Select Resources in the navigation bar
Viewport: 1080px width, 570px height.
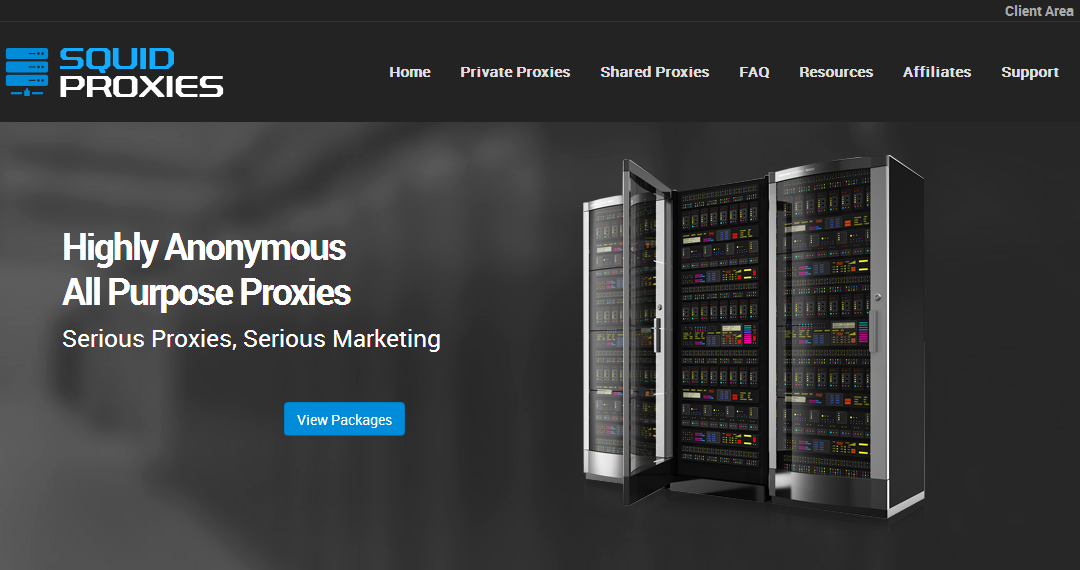point(836,72)
